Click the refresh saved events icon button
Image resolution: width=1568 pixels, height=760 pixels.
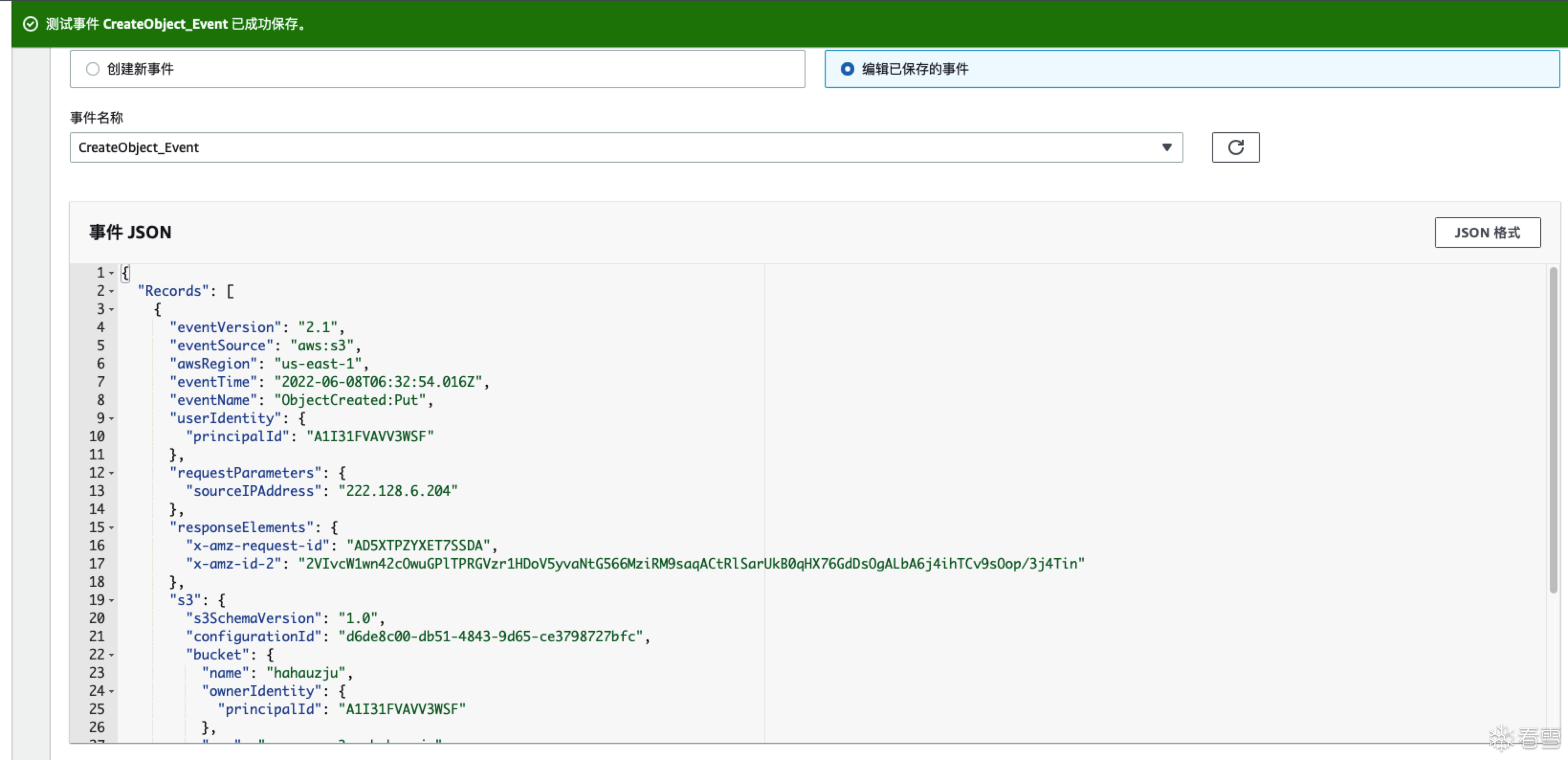[1235, 147]
